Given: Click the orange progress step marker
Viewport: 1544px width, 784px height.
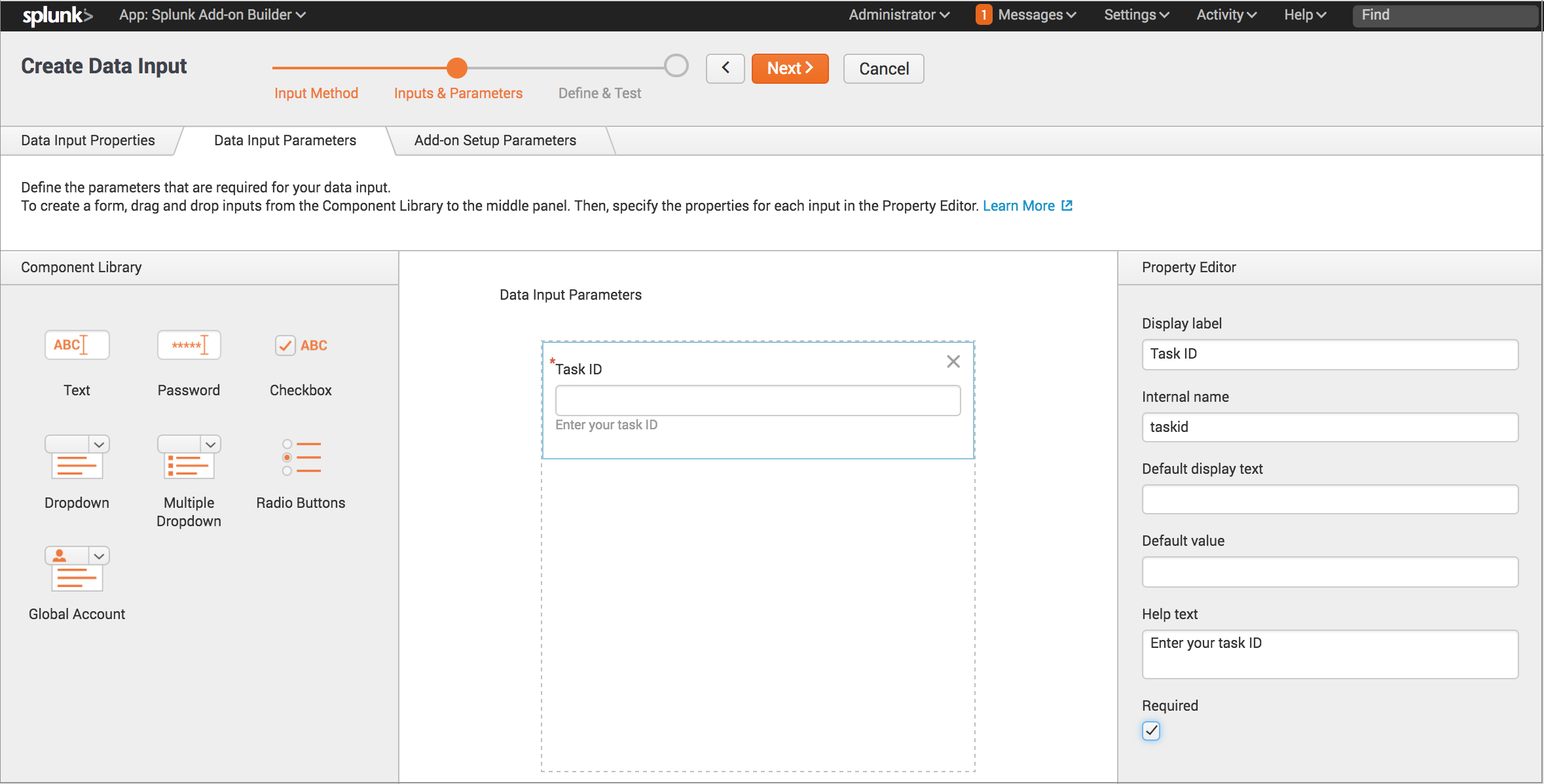Looking at the screenshot, I should (x=456, y=67).
